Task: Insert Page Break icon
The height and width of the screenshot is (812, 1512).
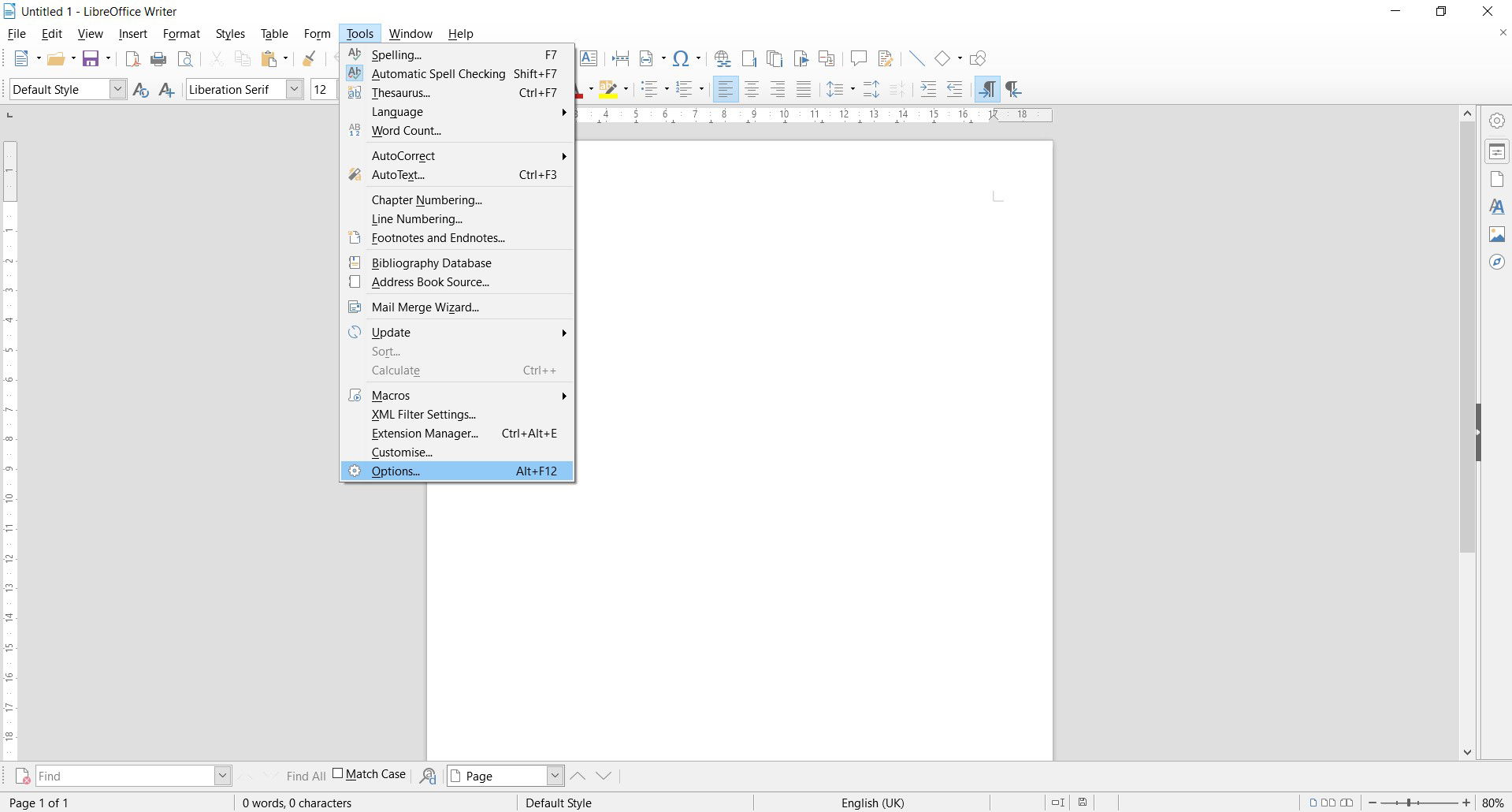Action: [x=620, y=58]
